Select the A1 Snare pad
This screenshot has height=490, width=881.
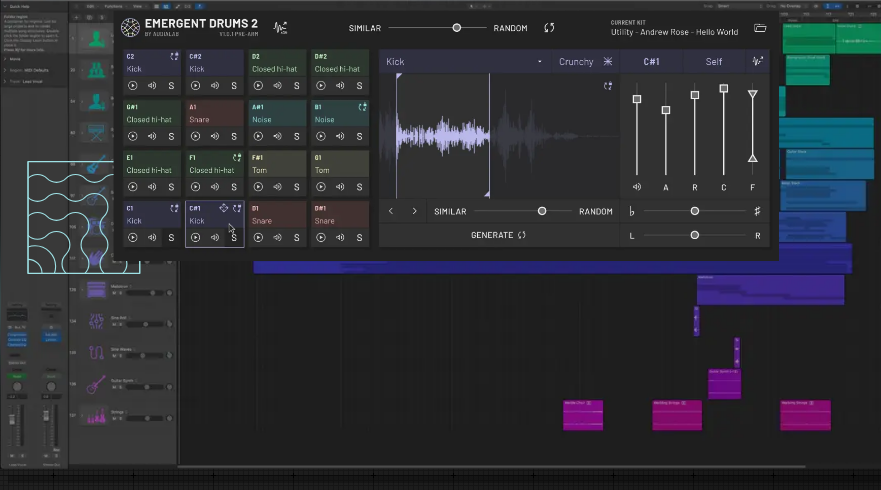[215, 114]
